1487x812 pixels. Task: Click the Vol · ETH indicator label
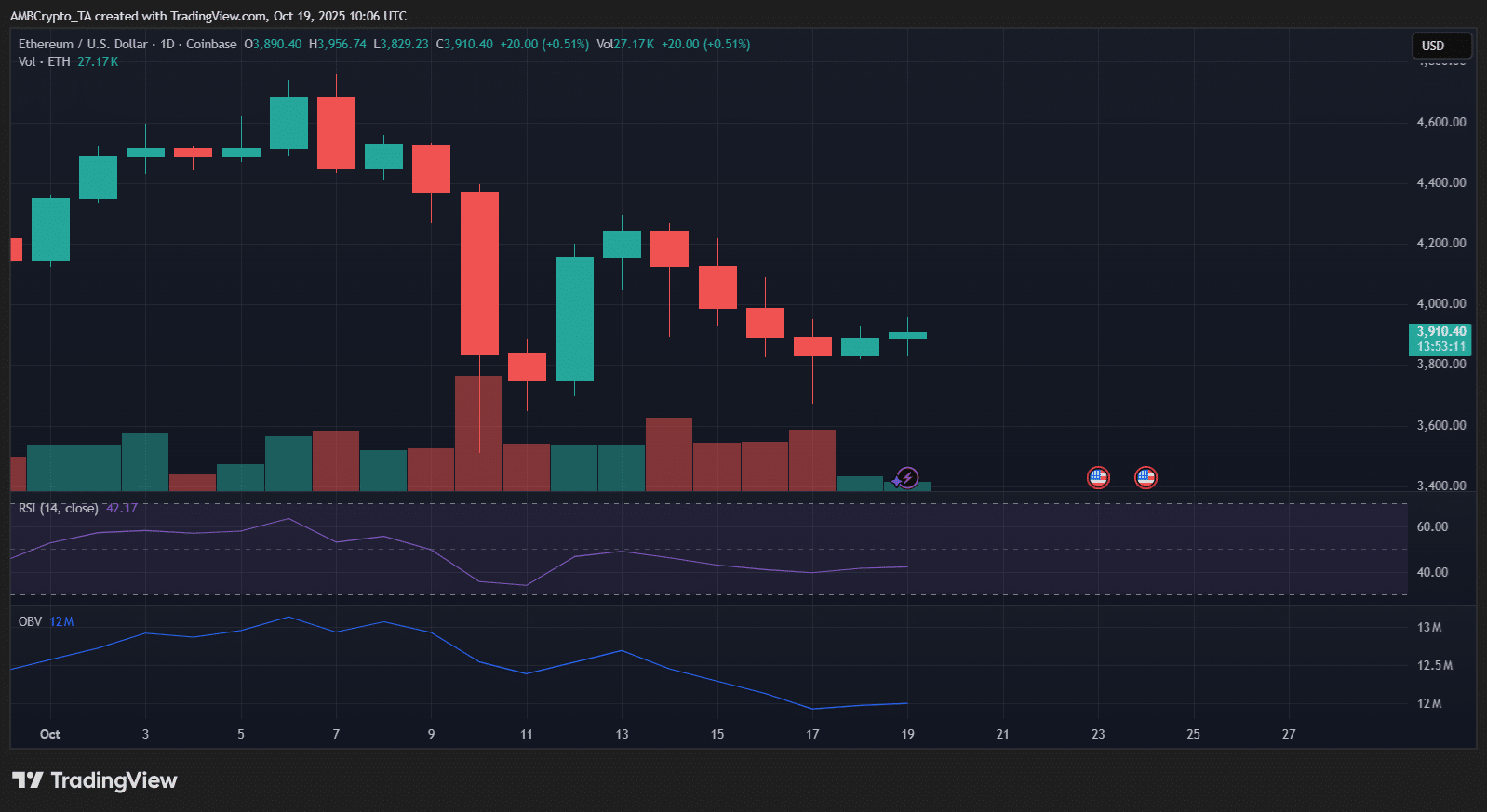(44, 61)
